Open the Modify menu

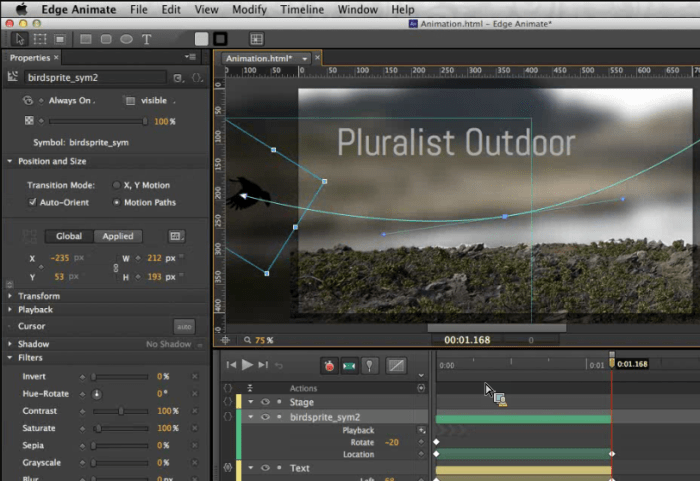pyautogui.click(x=249, y=9)
